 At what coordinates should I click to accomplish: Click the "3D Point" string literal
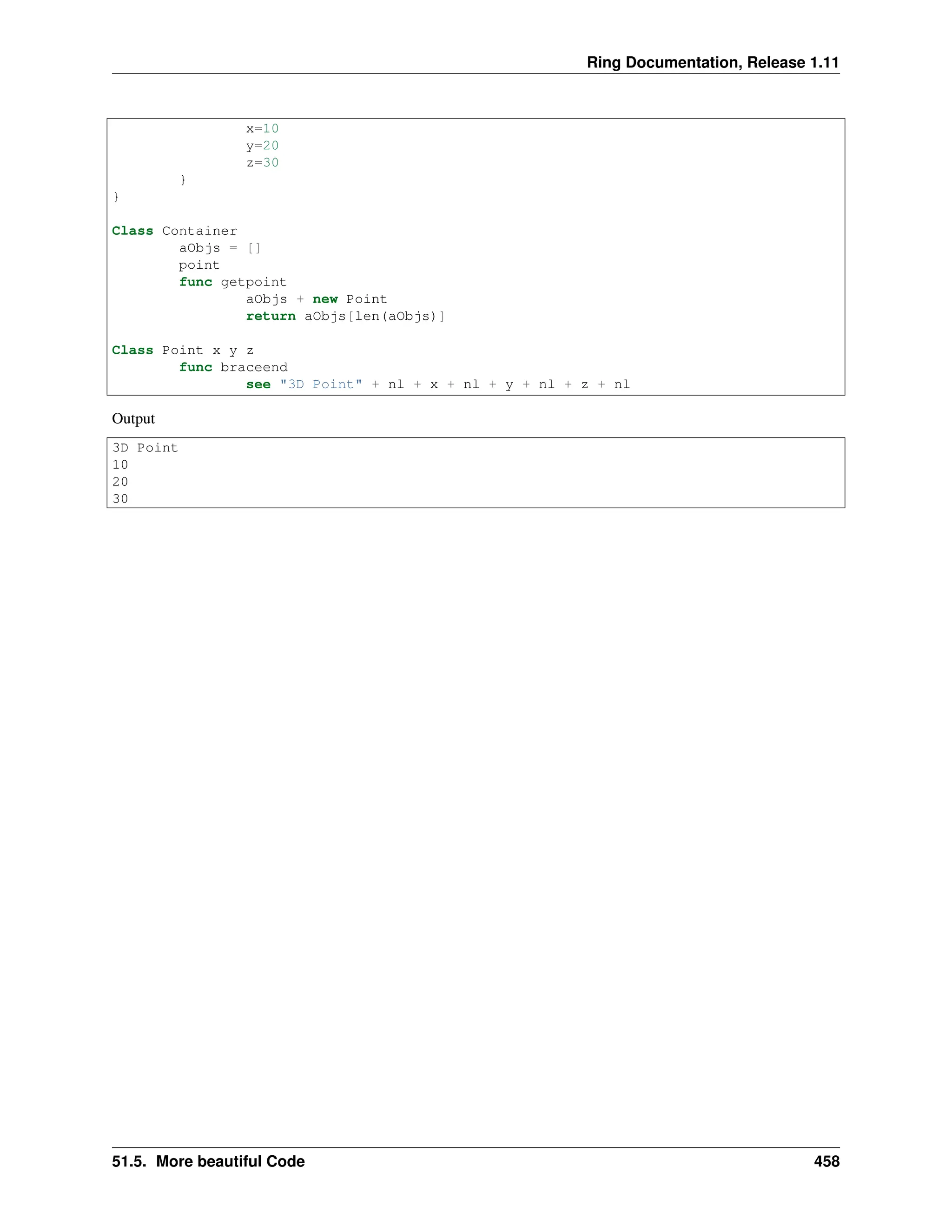(321, 385)
